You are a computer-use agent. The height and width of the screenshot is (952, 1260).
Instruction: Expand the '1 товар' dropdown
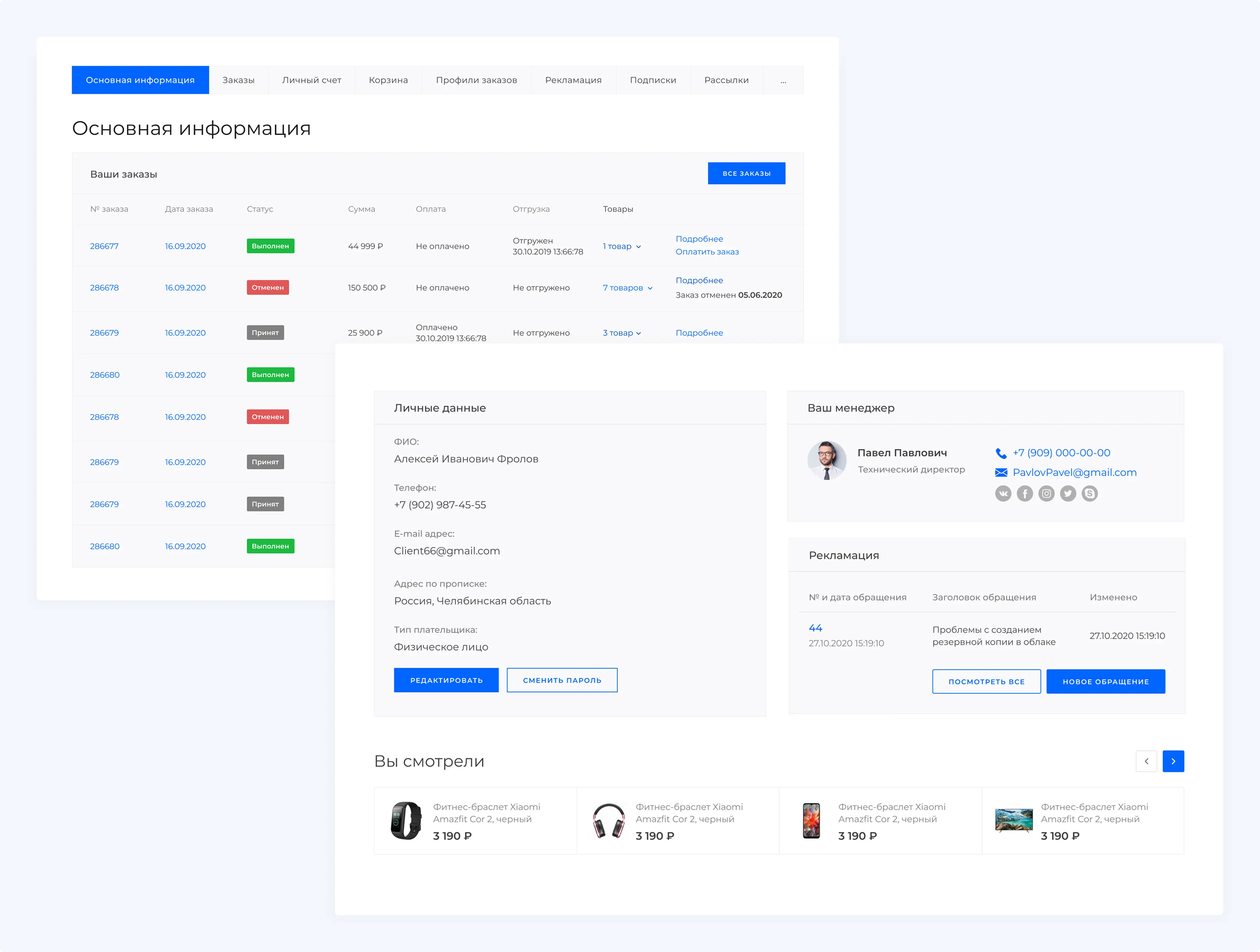(x=622, y=247)
